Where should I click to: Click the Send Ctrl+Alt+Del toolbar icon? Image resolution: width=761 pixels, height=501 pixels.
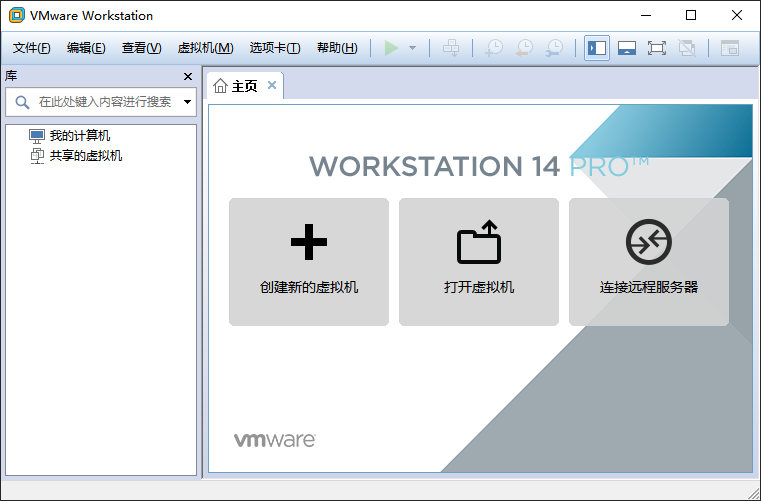tap(451, 48)
